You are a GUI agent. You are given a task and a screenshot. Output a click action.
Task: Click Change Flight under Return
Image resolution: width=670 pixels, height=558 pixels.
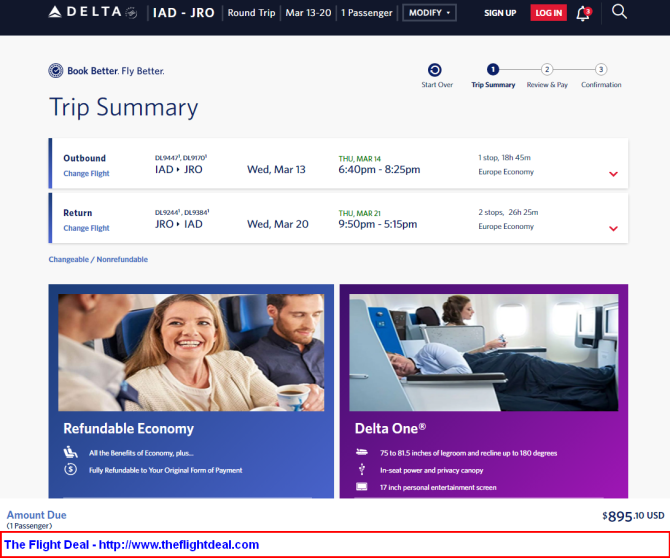coord(86,228)
